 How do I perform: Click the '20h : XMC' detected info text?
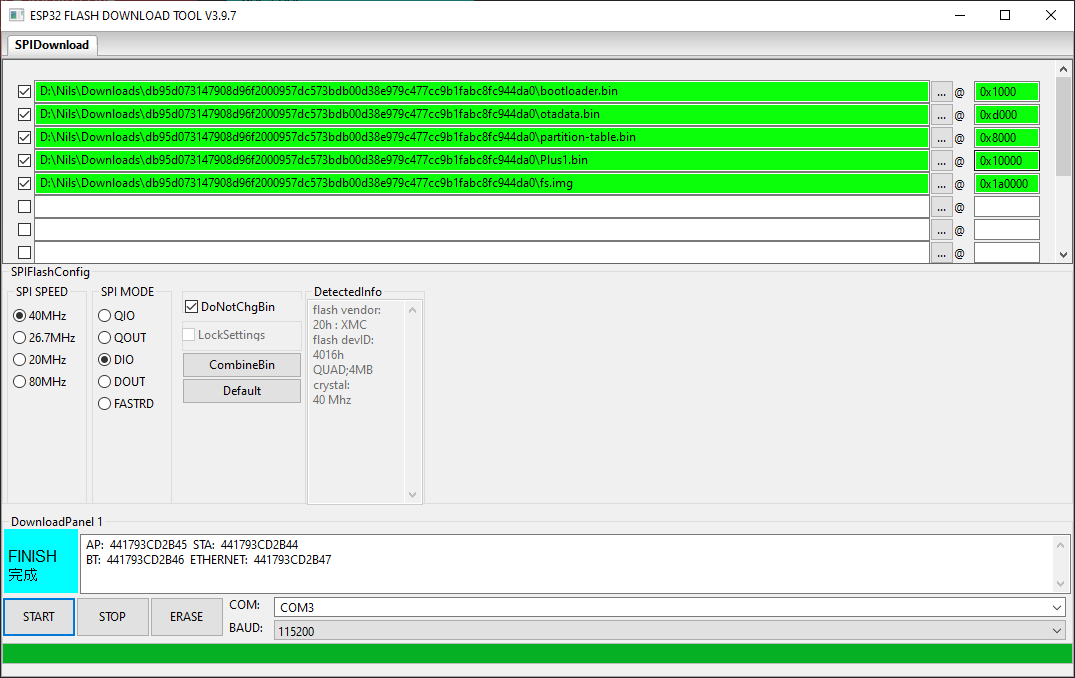pyautogui.click(x=340, y=325)
